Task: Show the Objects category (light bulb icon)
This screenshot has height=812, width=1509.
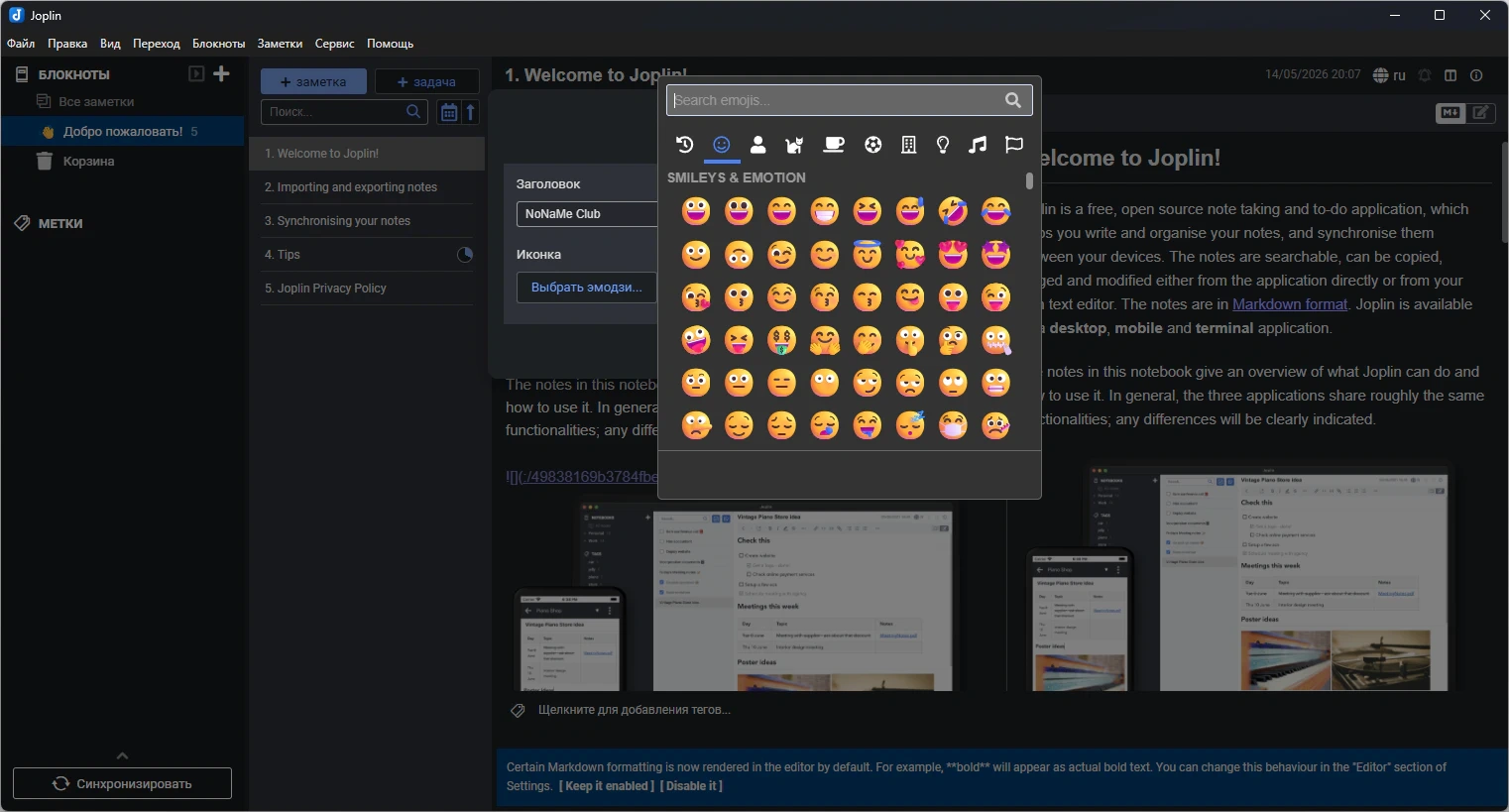Action: (x=943, y=145)
